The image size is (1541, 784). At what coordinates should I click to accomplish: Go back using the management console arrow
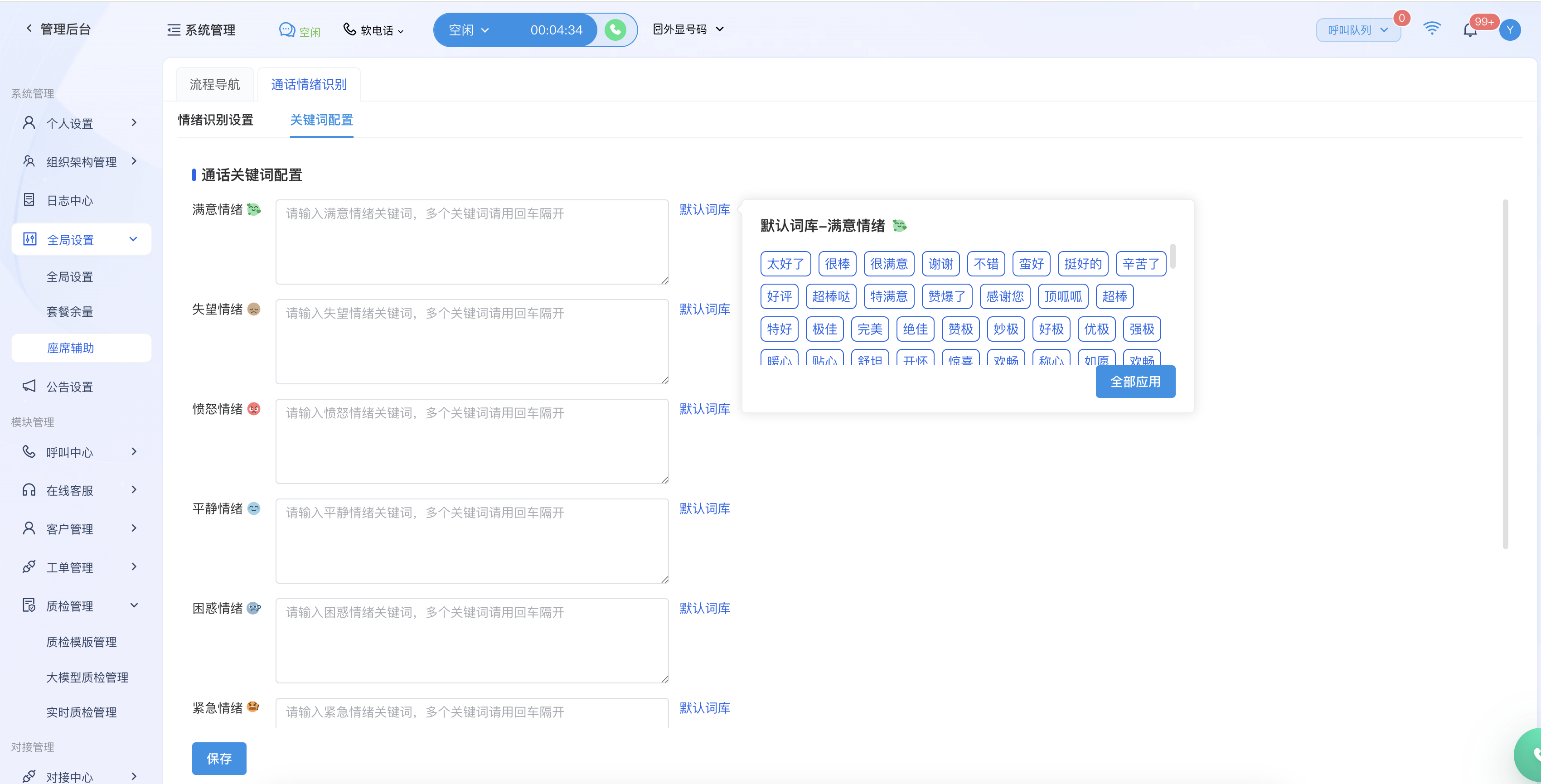pyautogui.click(x=29, y=28)
